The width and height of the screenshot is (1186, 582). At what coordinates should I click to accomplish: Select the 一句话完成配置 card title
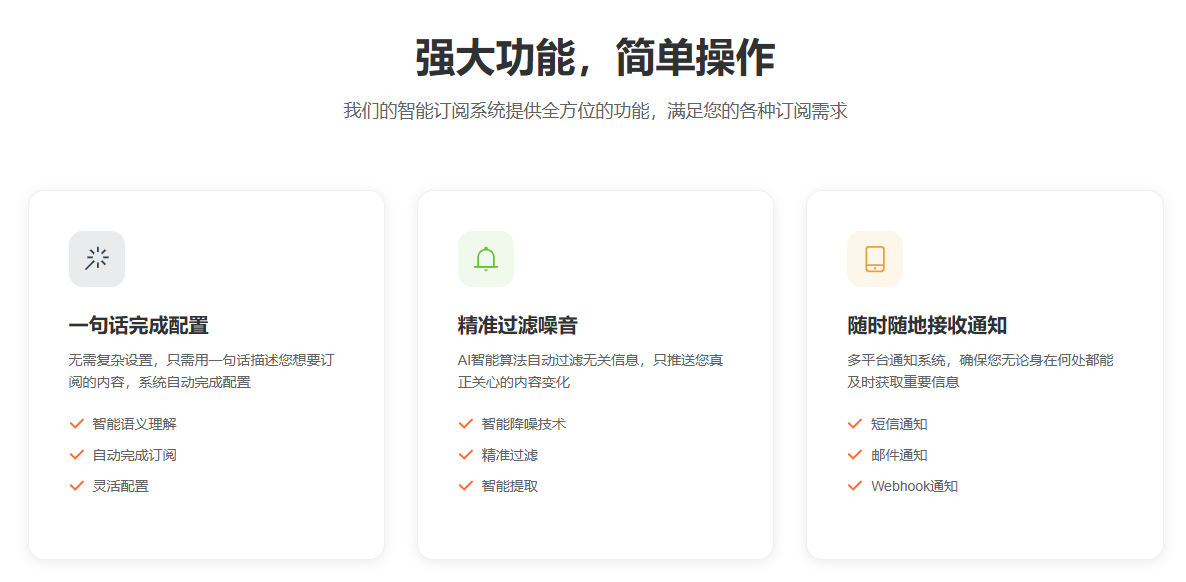pos(138,326)
